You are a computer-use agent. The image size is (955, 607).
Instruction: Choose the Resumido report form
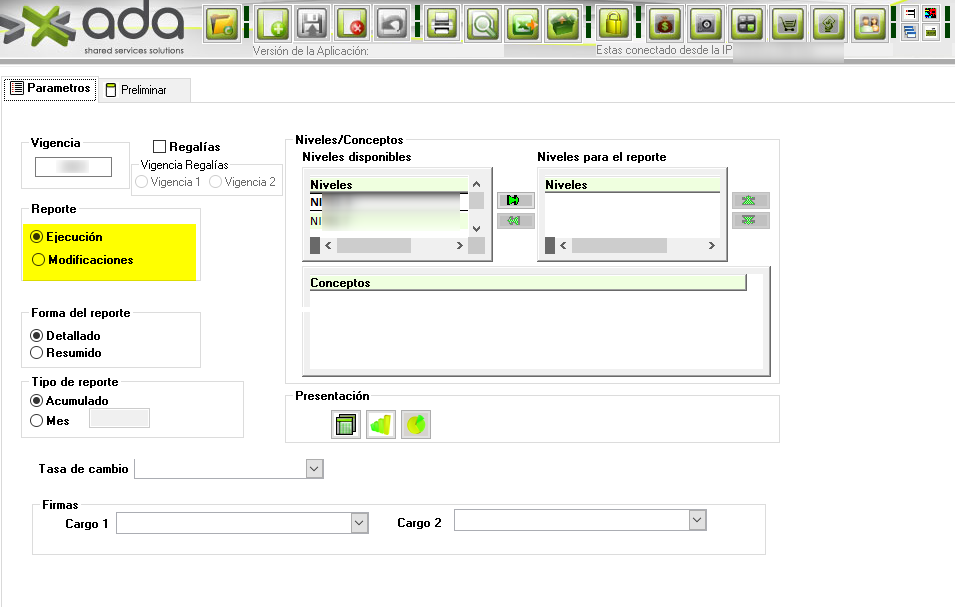[x=38, y=353]
